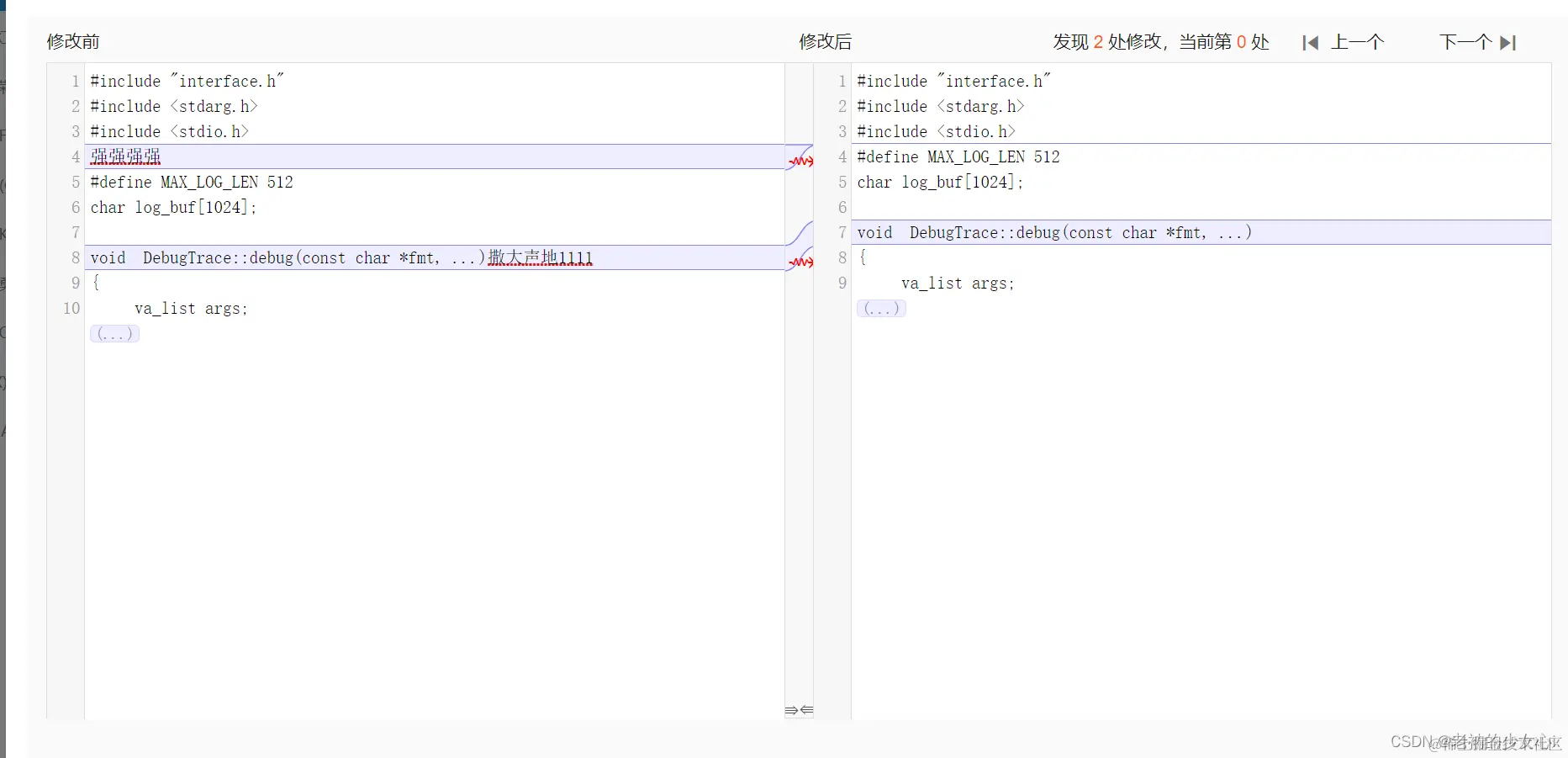Toggle the ⇒⇐ scroll-lock icon in the gutter
Screen dimensions: 1568x758
pos(799,710)
